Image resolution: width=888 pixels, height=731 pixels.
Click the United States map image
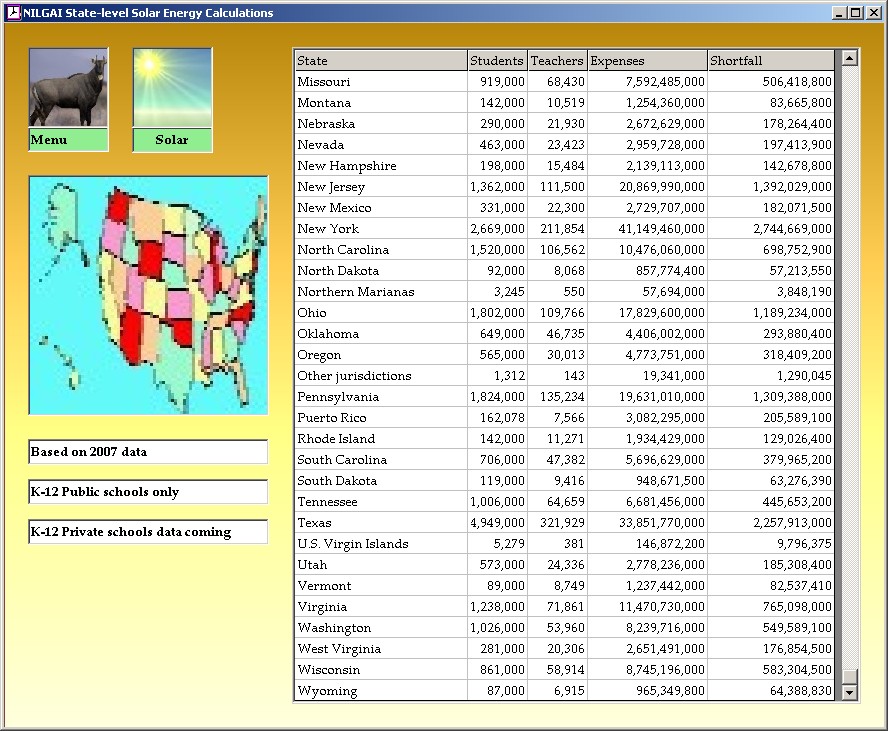click(x=148, y=295)
